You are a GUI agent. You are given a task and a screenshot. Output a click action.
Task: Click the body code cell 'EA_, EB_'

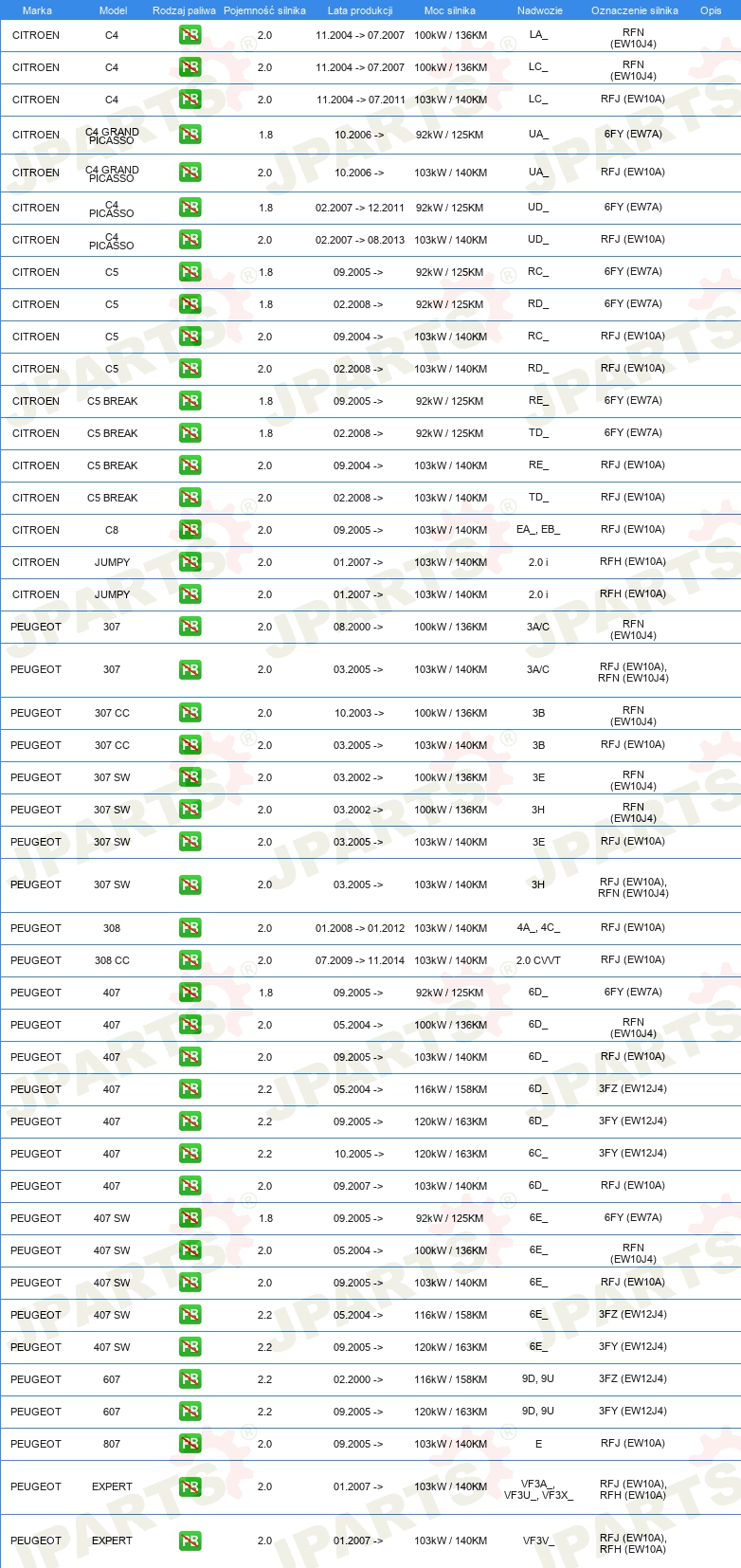pyautogui.click(x=538, y=530)
